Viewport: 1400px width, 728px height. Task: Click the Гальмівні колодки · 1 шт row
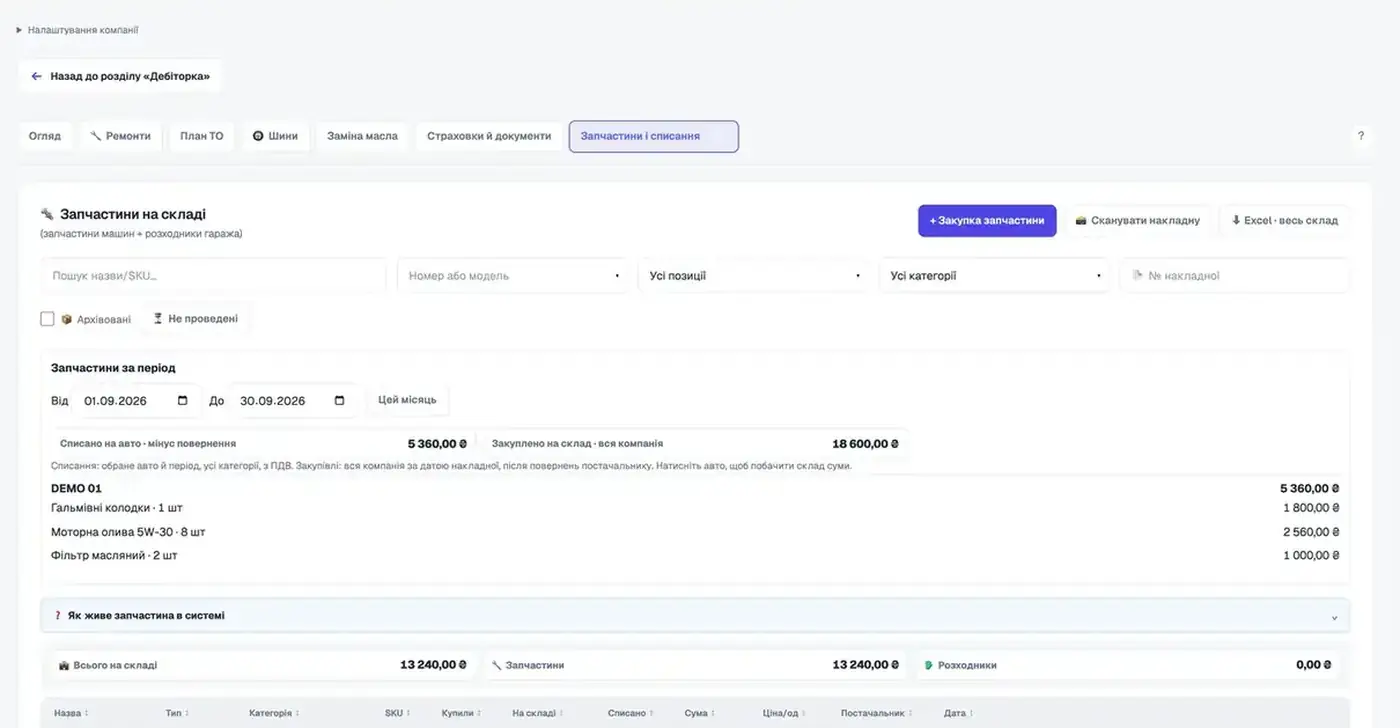[695, 508]
